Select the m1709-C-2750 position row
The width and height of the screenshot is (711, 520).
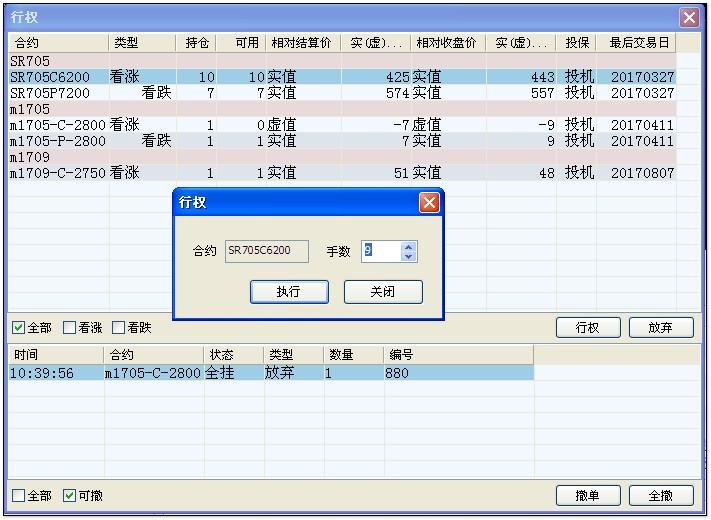(342, 173)
